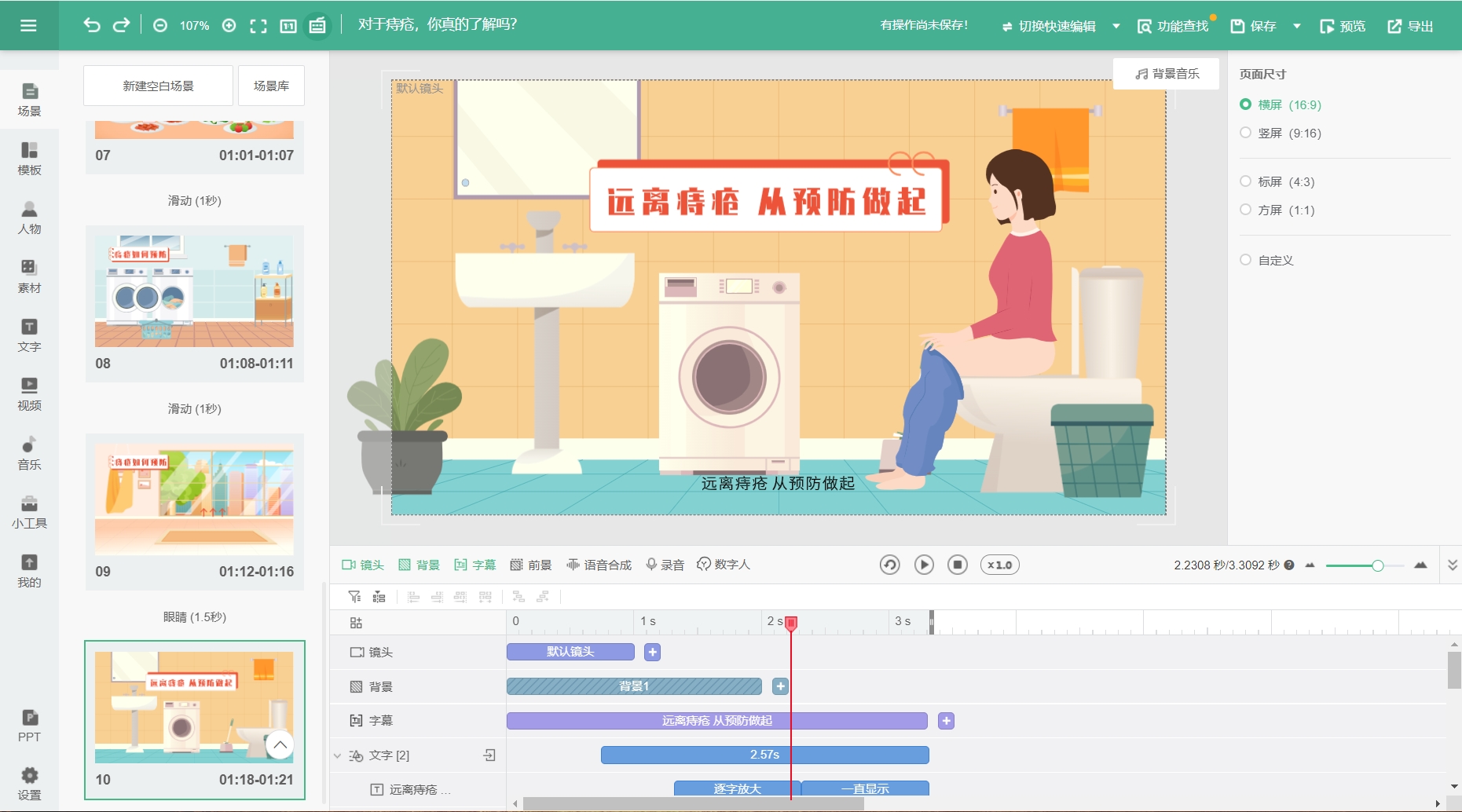This screenshot has height=812, width=1462.
Task: Open 小工具 widgets panel
Action: 29,512
